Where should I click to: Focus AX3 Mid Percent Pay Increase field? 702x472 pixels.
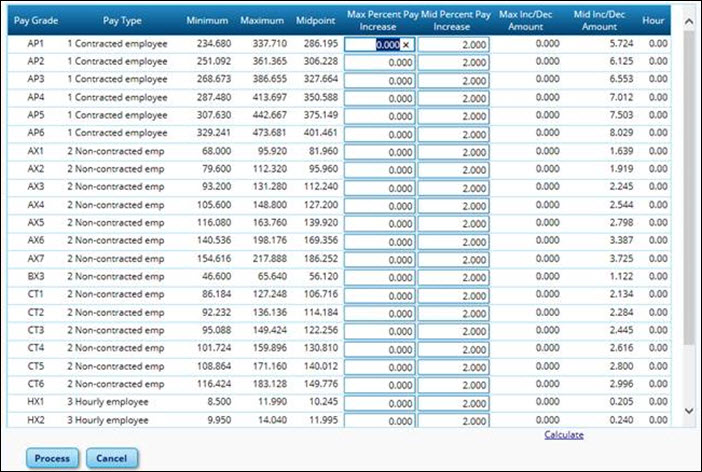[x=454, y=188]
